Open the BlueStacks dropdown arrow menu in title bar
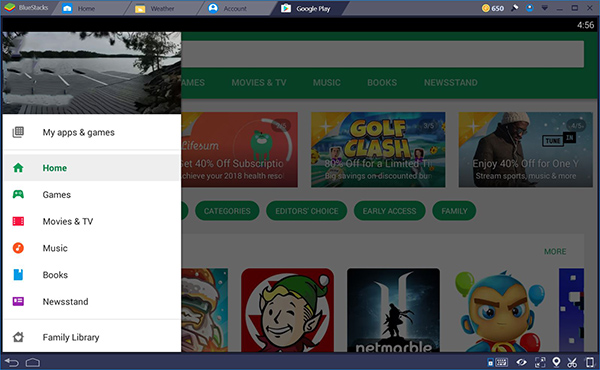 click(x=545, y=8)
